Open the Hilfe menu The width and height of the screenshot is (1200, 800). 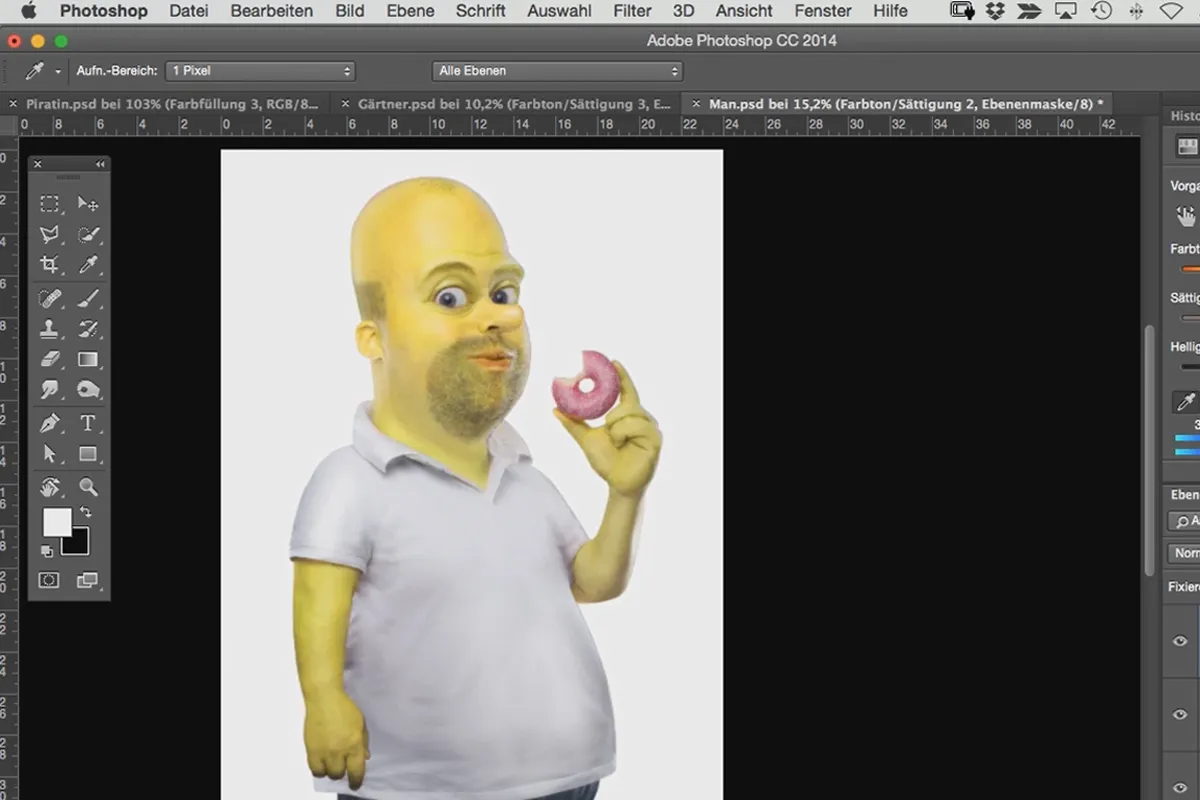(890, 11)
